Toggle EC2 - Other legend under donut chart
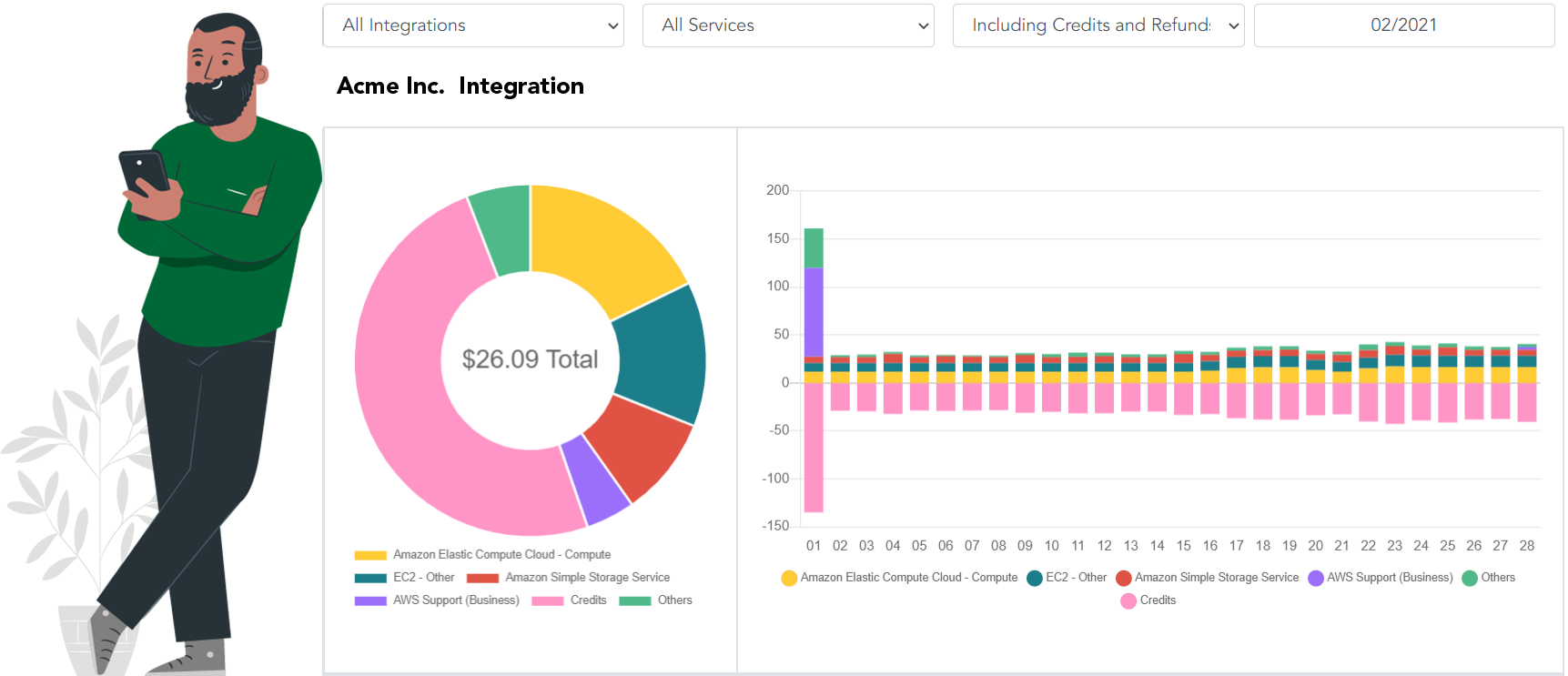 404,578
